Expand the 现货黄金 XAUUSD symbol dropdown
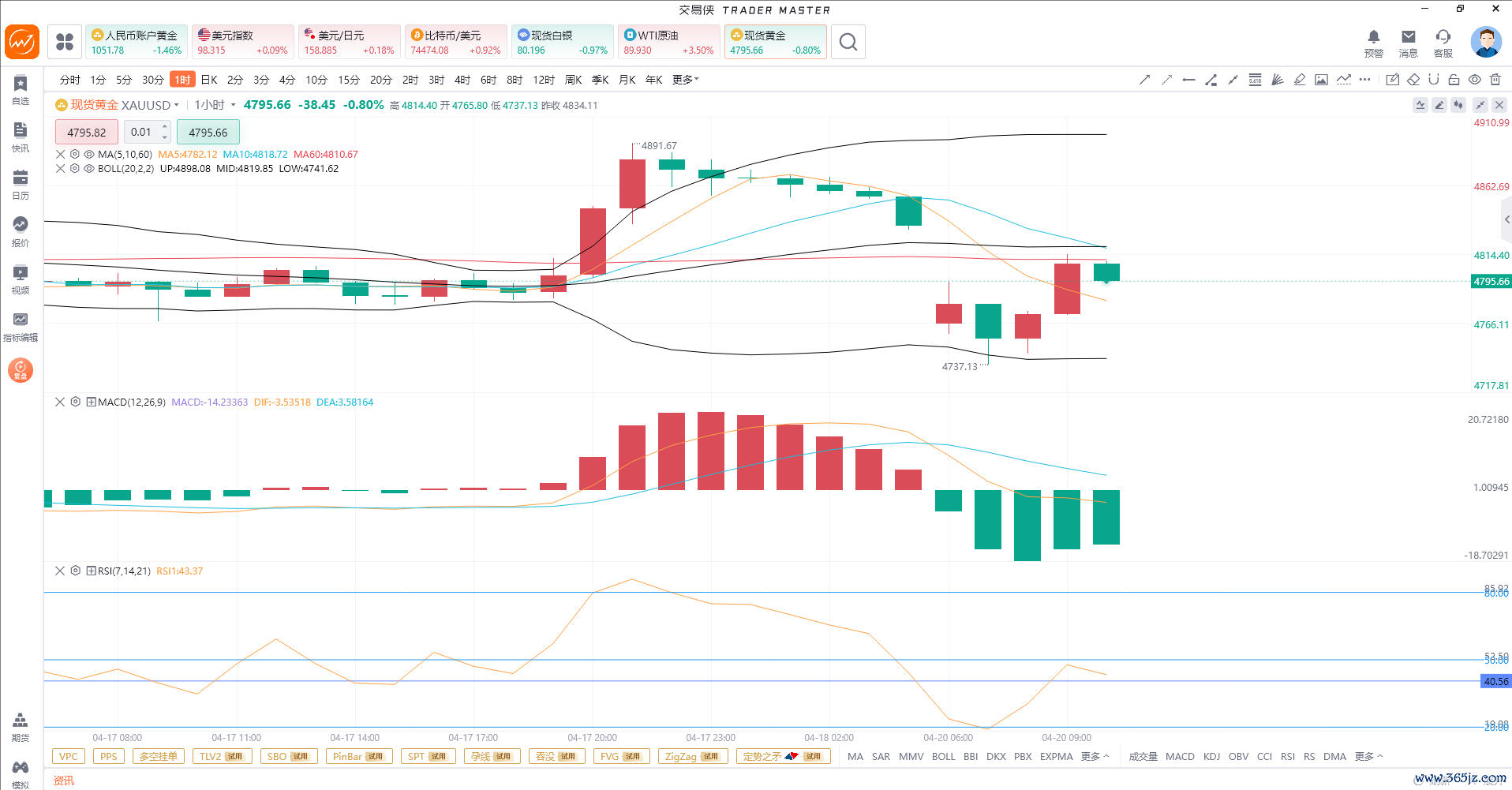Image resolution: width=1512 pixels, height=790 pixels. pos(177,105)
